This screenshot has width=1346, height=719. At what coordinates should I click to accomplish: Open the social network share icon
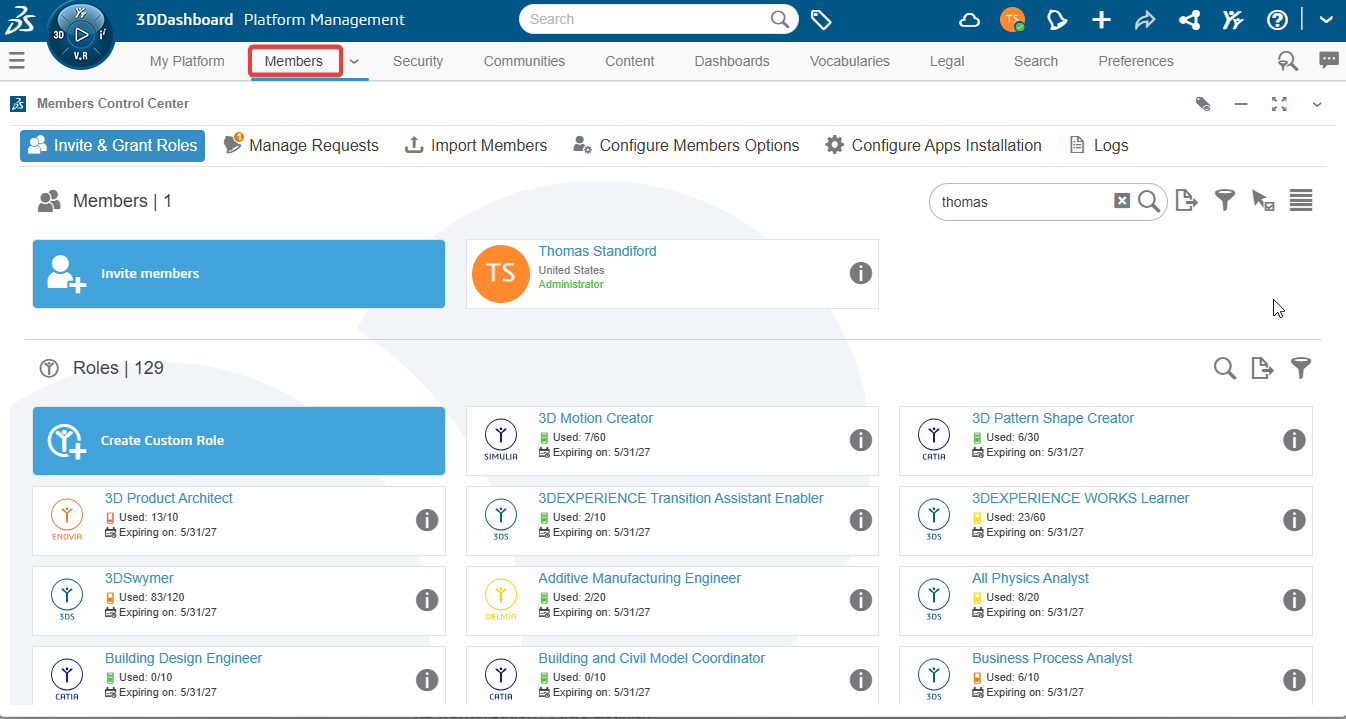[1189, 20]
